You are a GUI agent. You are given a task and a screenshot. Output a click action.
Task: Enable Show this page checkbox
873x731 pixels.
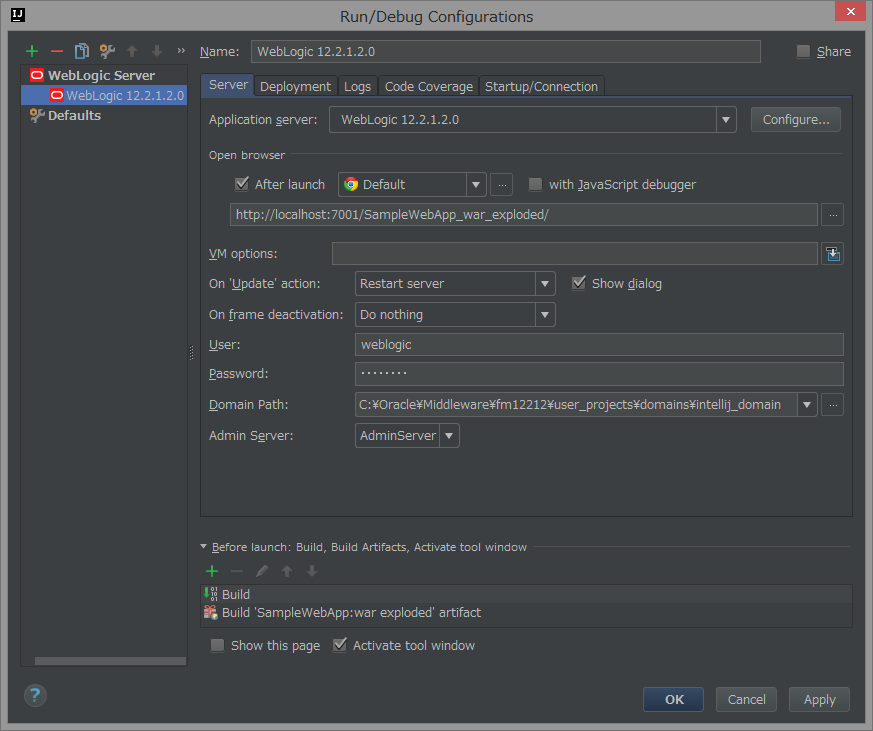click(x=217, y=645)
